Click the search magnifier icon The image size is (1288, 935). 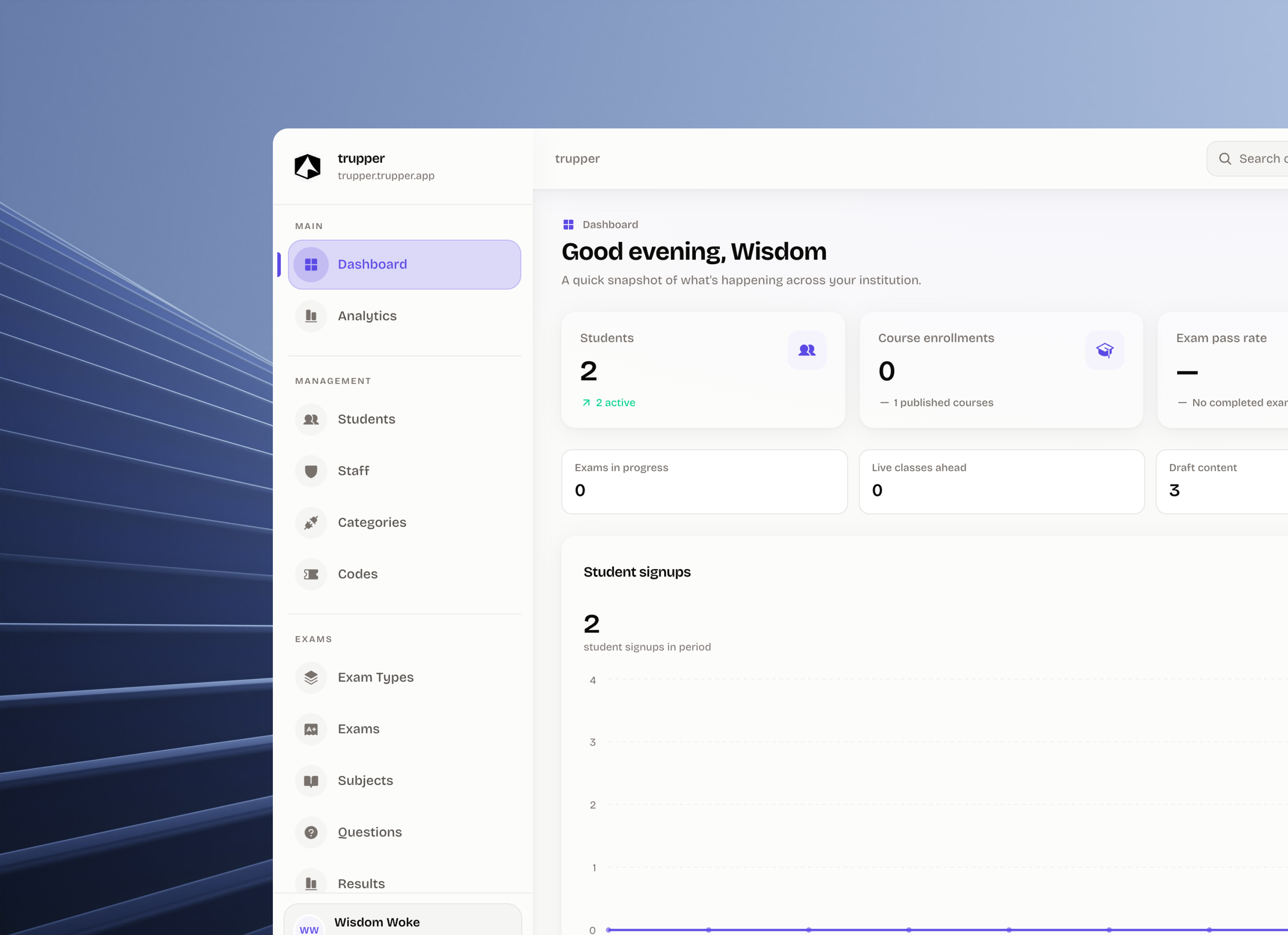(1225, 159)
